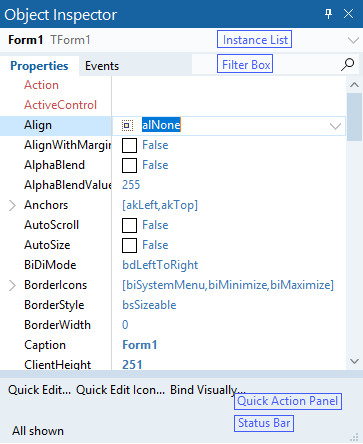Open the instance list dropdown chevron
Screen dimensions: 363x444
coord(353,40)
